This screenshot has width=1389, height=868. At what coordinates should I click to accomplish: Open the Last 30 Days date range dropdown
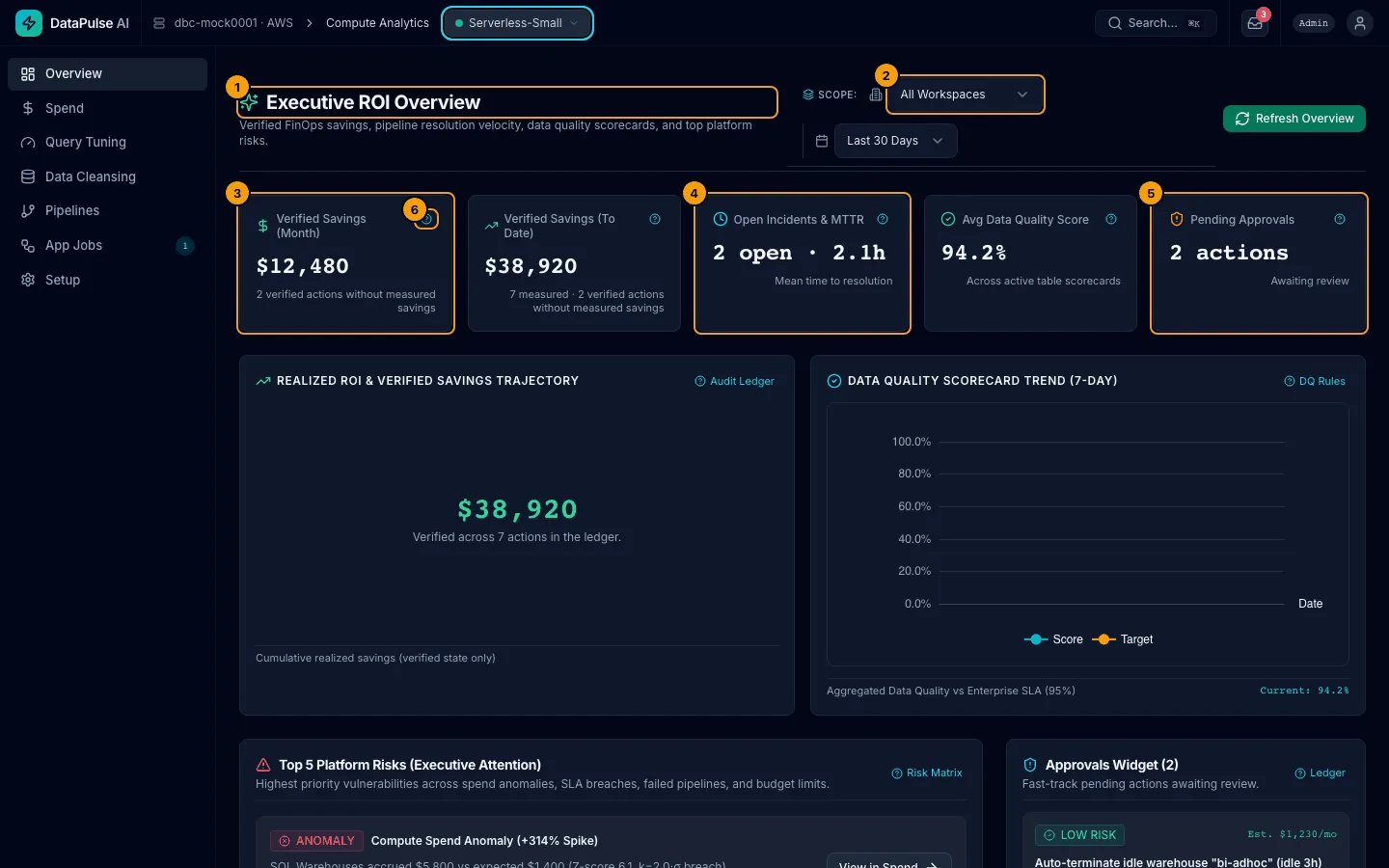(895, 141)
